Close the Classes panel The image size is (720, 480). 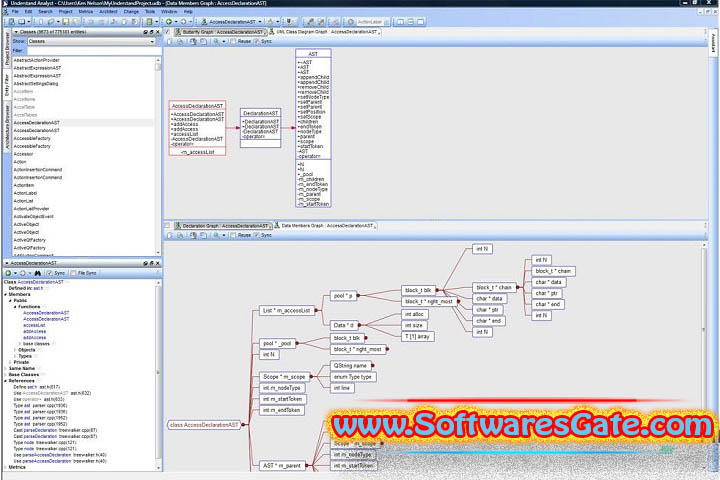[x=158, y=32]
